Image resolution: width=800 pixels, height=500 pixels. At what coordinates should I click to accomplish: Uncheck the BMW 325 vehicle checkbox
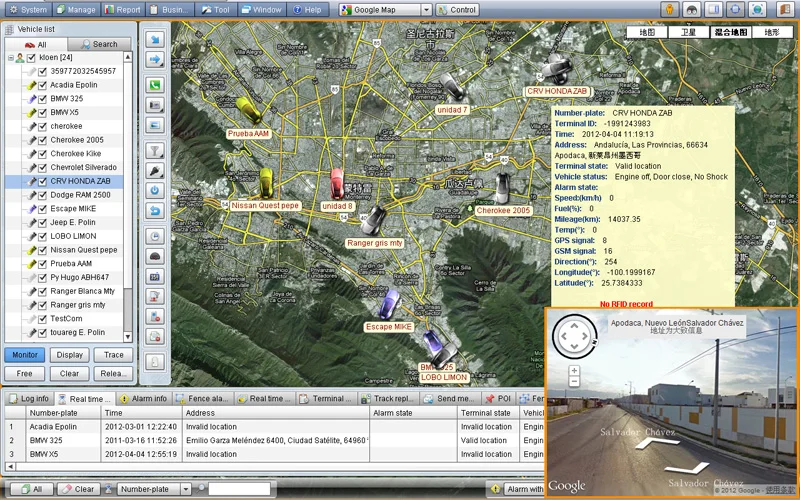point(42,99)
